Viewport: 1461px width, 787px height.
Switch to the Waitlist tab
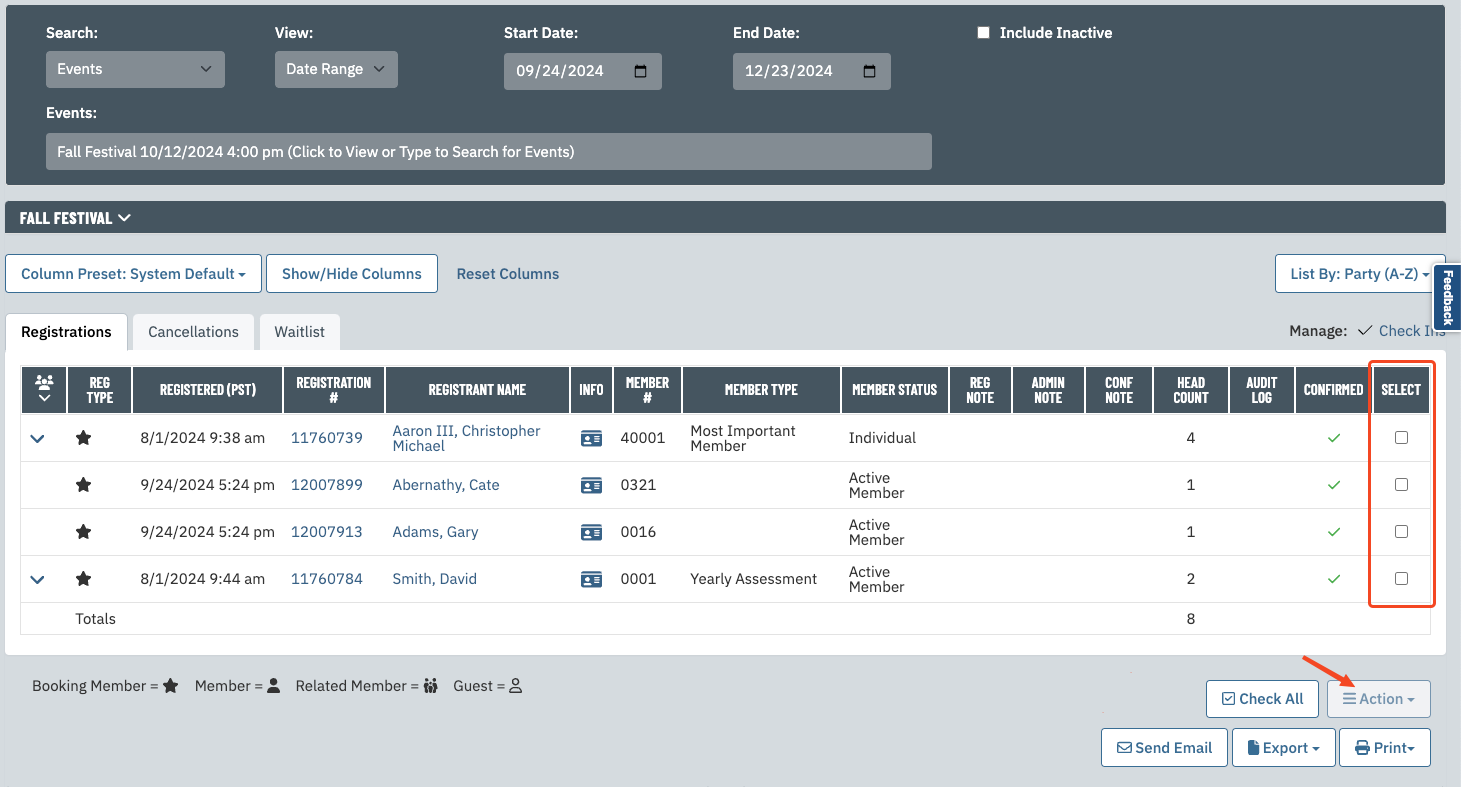pyautogui.click(x=300, y=332)
